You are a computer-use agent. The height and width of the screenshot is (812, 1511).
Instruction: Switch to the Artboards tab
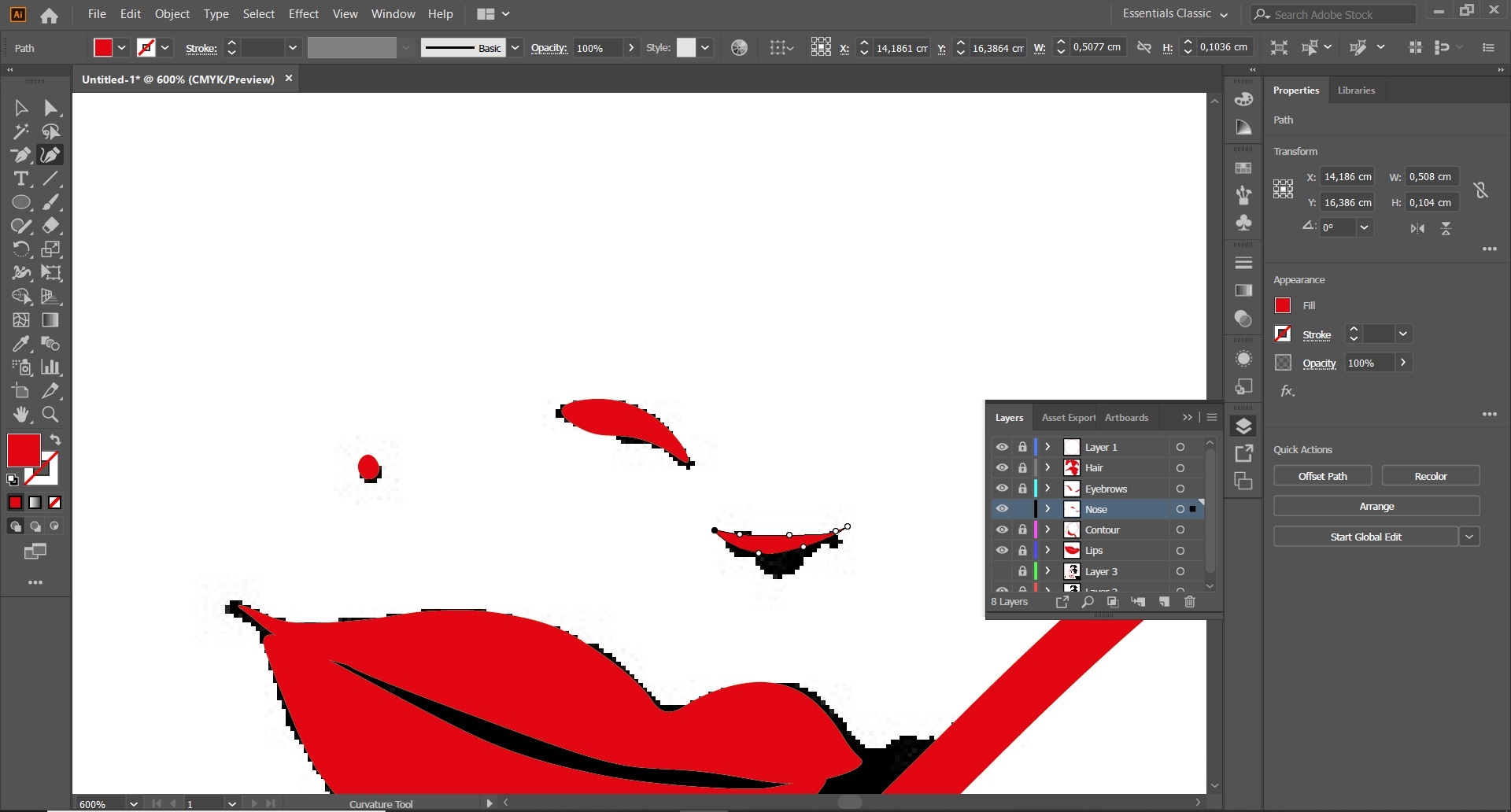coord(1126,418)
